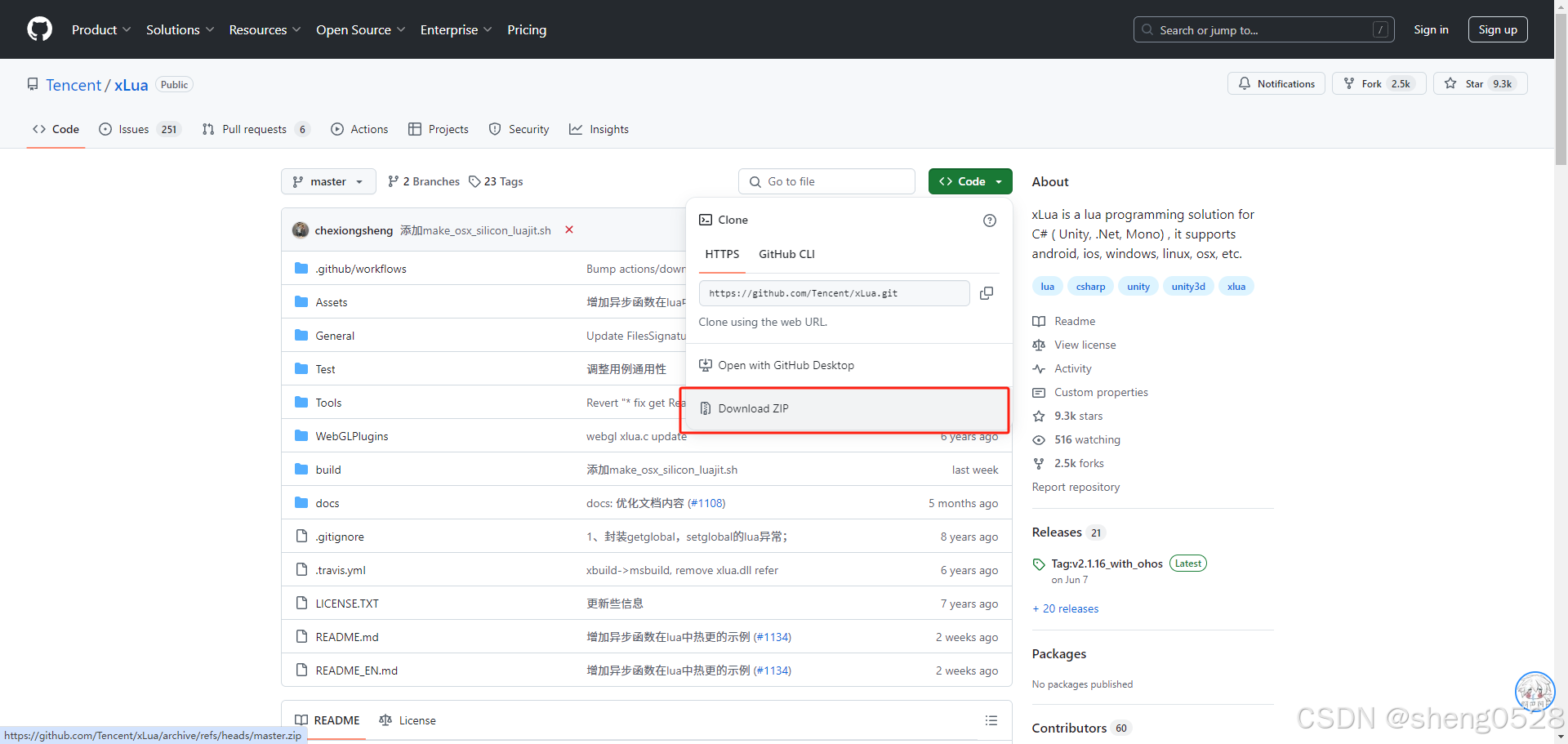Open 516 watching link
Screen dimensions: 1568x744
pyautogui.click(x=1076, y=439)
